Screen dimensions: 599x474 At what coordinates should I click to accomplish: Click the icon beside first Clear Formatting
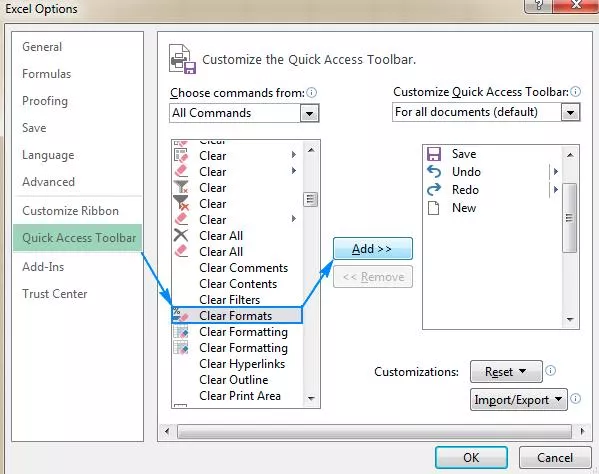[181, 332]
